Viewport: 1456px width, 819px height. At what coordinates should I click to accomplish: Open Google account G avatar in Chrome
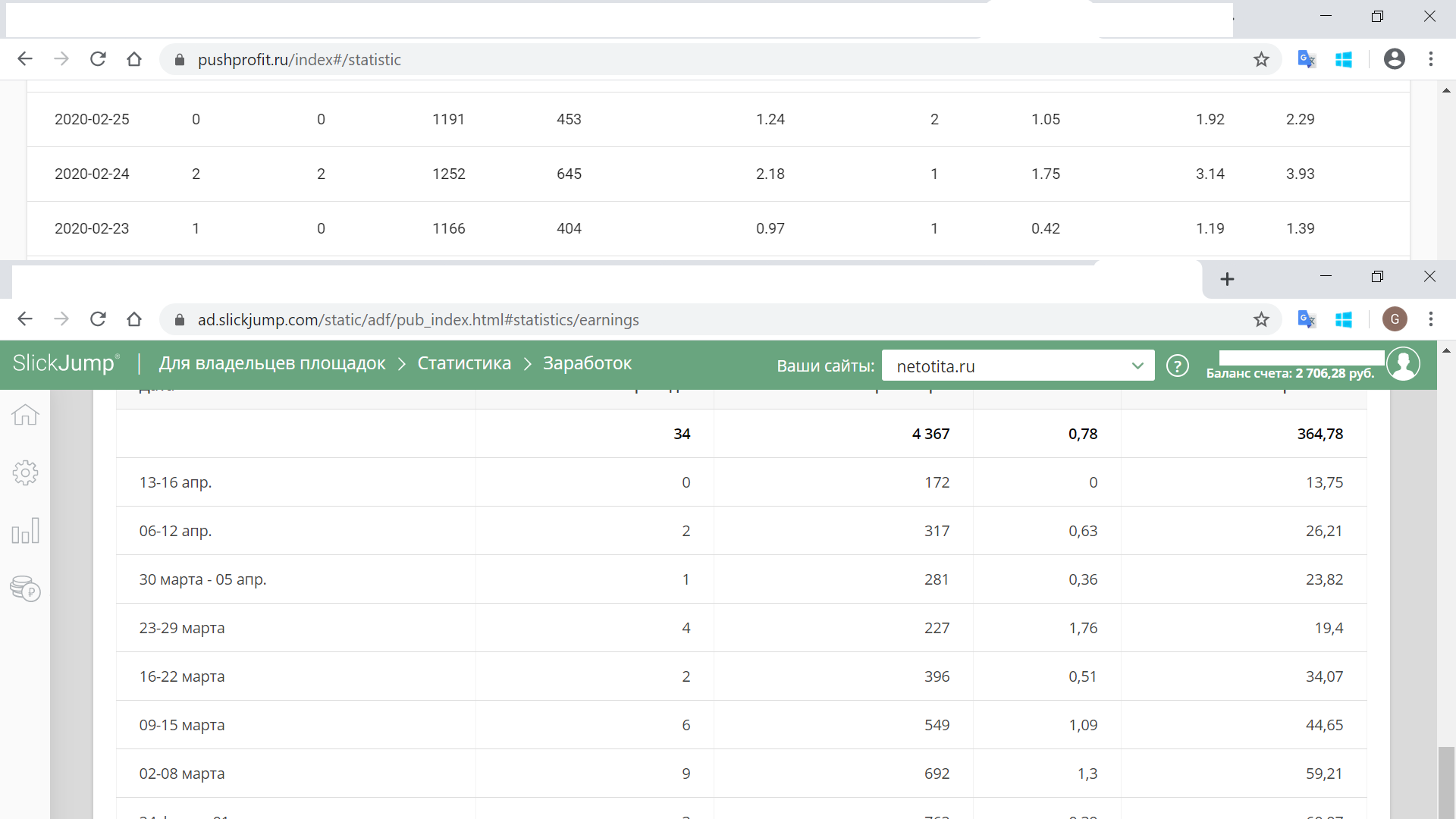click(x=1395, y=319)
